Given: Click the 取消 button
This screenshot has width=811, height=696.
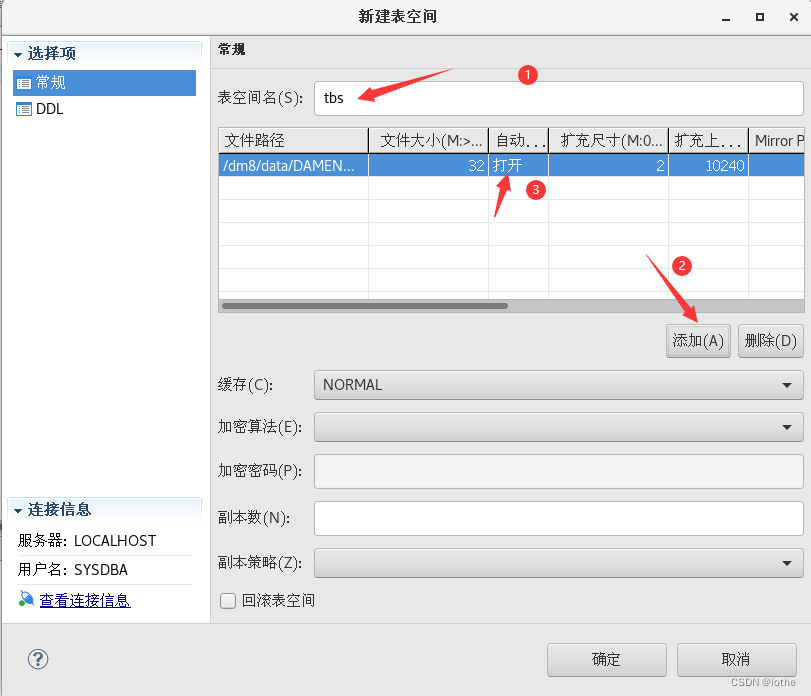Looking at the screenshot, I should [x=737, y=660].
